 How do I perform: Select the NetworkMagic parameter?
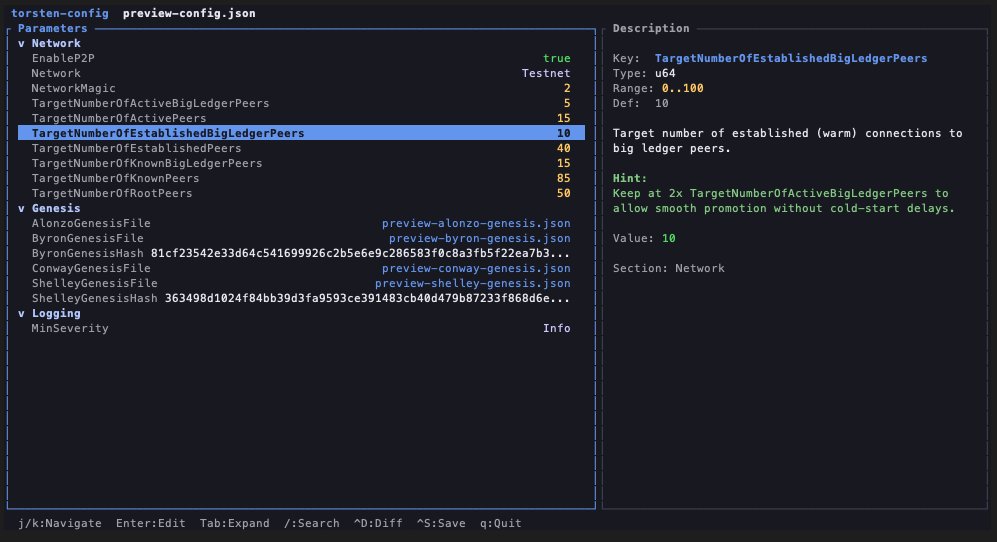[x=301, y=88]
